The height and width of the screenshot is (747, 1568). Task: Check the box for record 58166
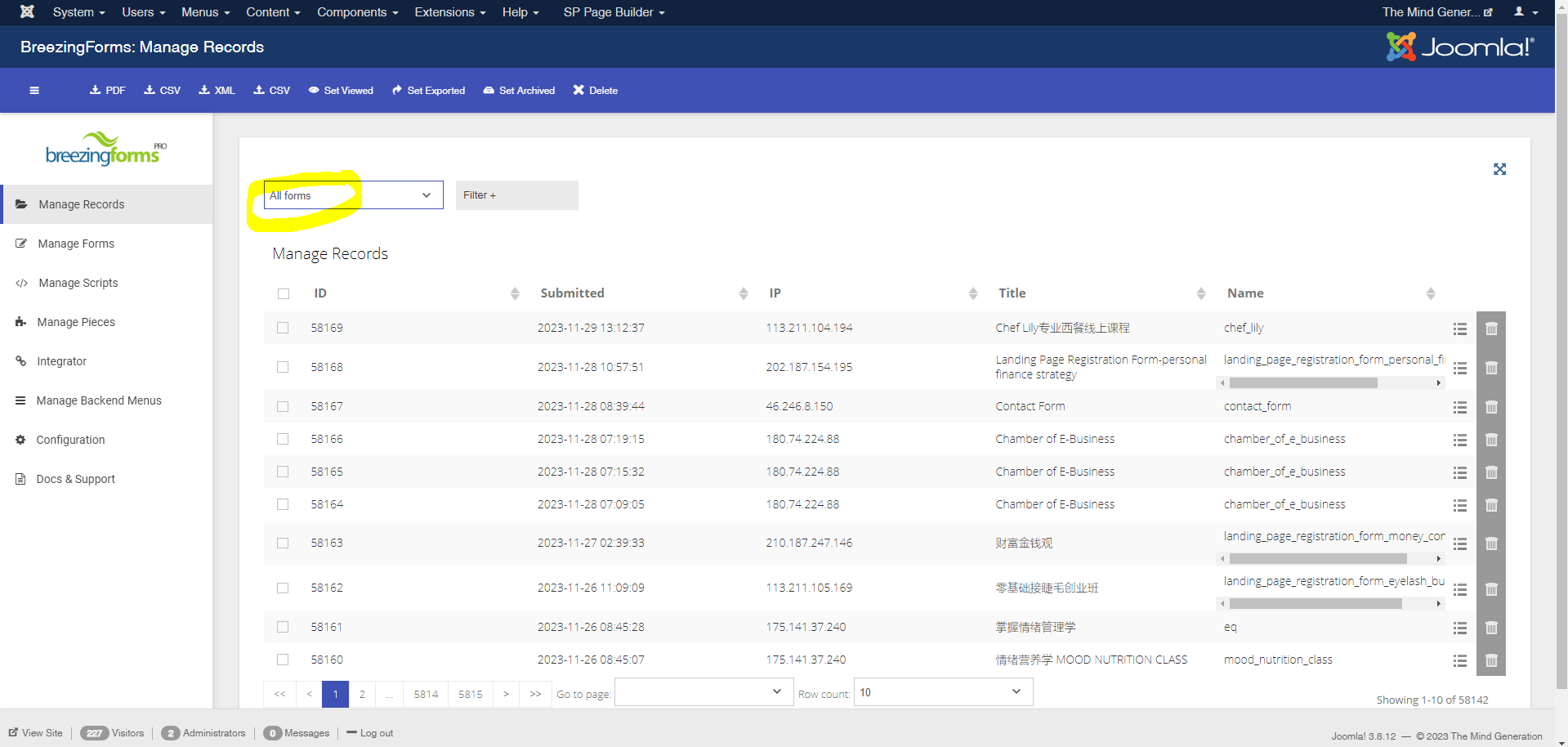click(x=283, y=439)
